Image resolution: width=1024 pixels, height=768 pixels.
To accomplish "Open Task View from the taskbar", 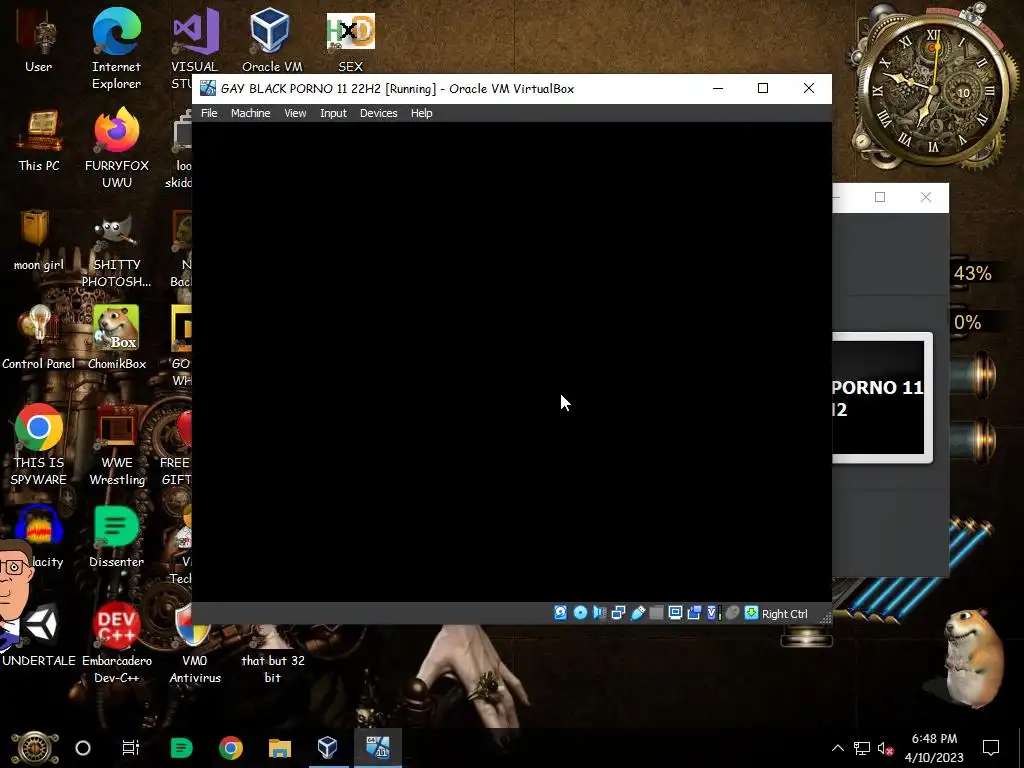I will (x=131, y=748).
